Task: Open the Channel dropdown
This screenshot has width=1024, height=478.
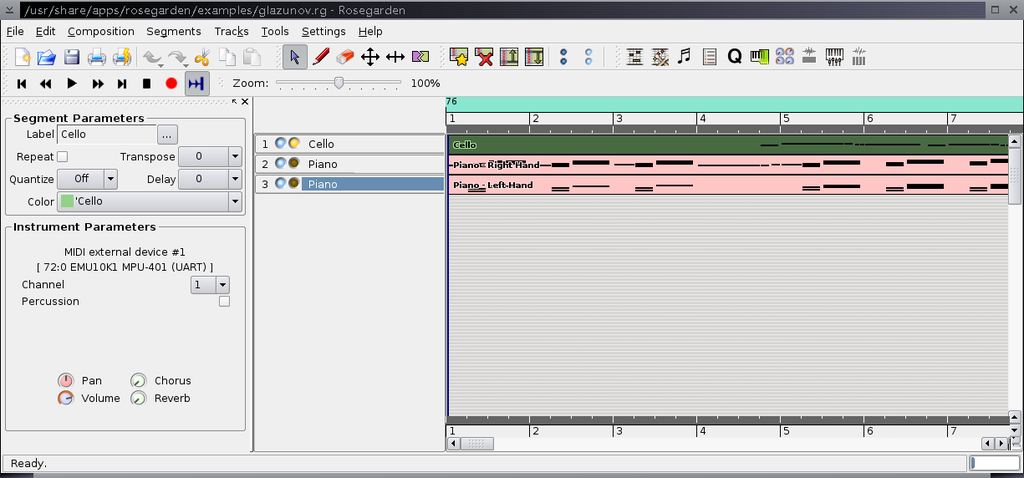Action: click(x=211, y=285)
